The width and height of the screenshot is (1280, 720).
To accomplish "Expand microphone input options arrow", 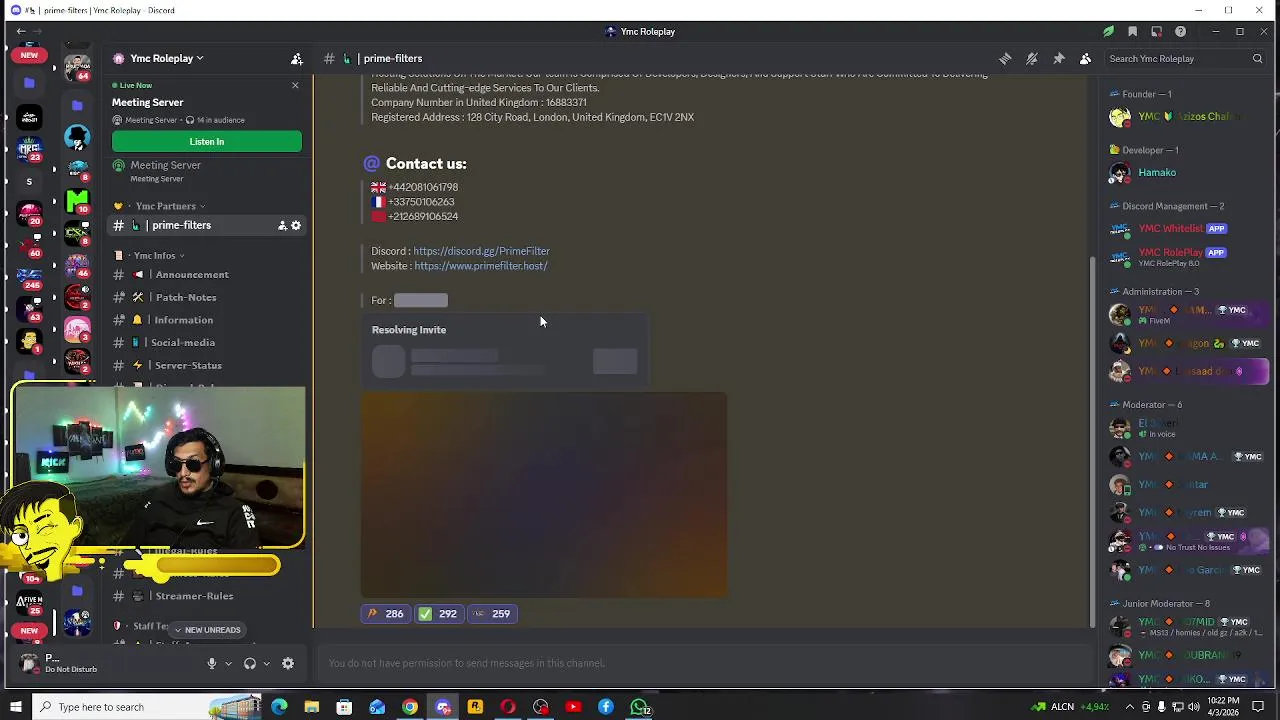I will pos(228,663).
